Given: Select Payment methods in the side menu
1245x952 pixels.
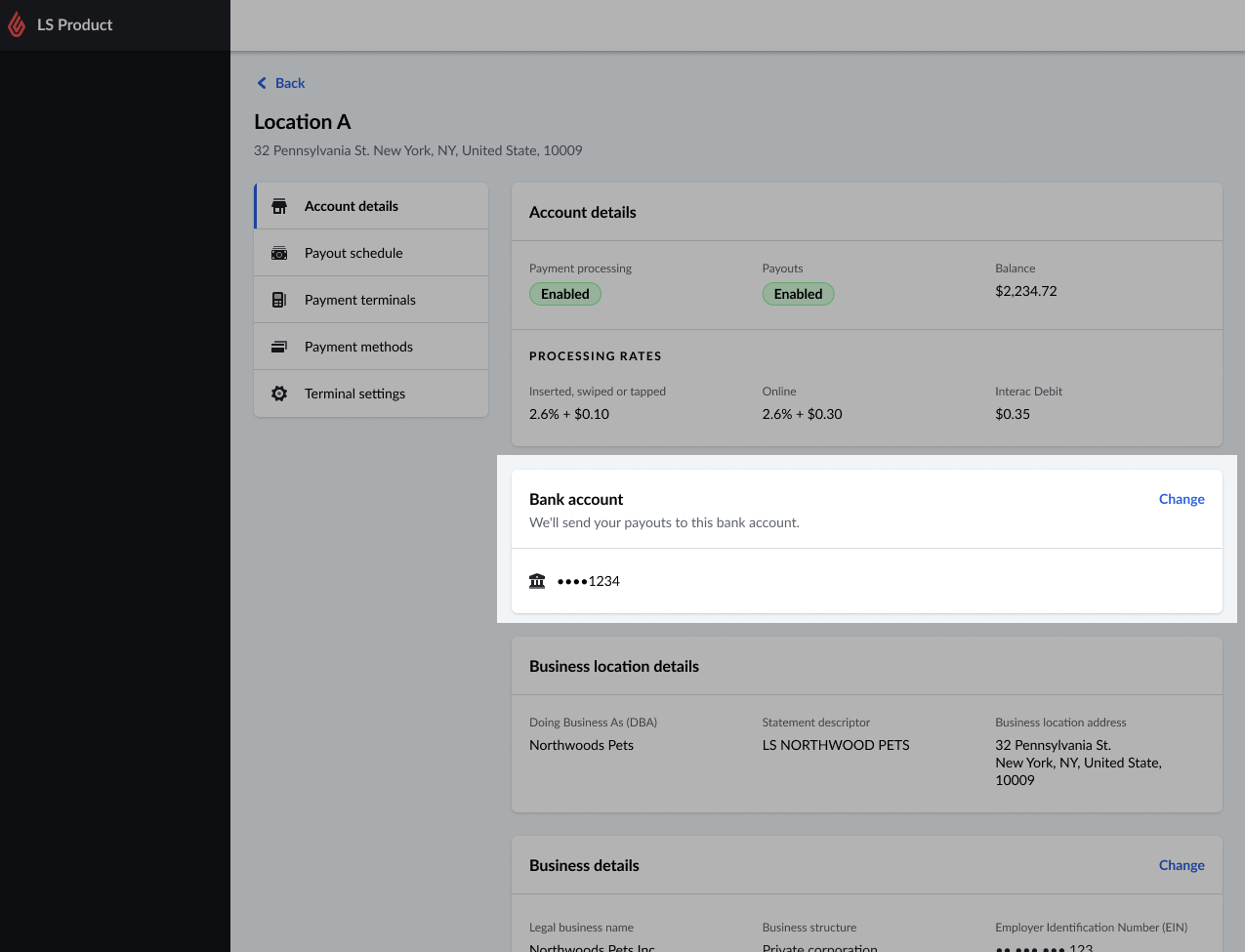Looking at the screenshot, I should (358, 347).
